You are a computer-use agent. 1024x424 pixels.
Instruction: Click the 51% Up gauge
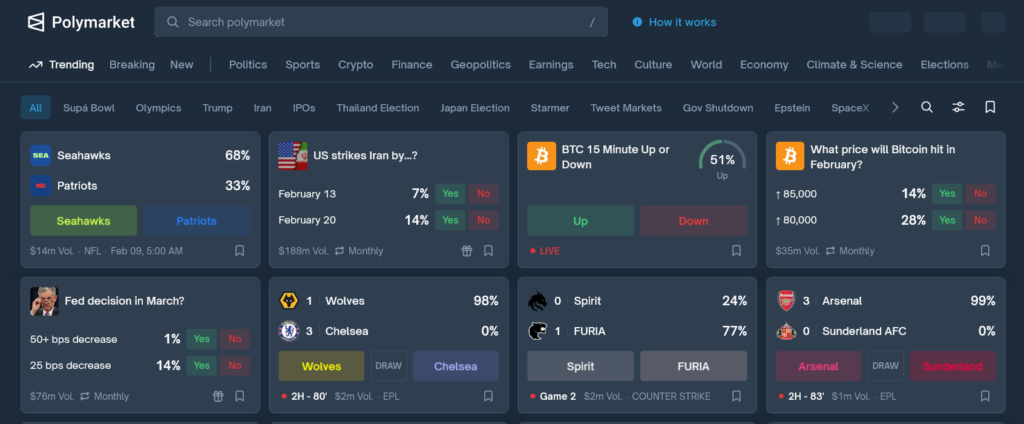[722, 161]
